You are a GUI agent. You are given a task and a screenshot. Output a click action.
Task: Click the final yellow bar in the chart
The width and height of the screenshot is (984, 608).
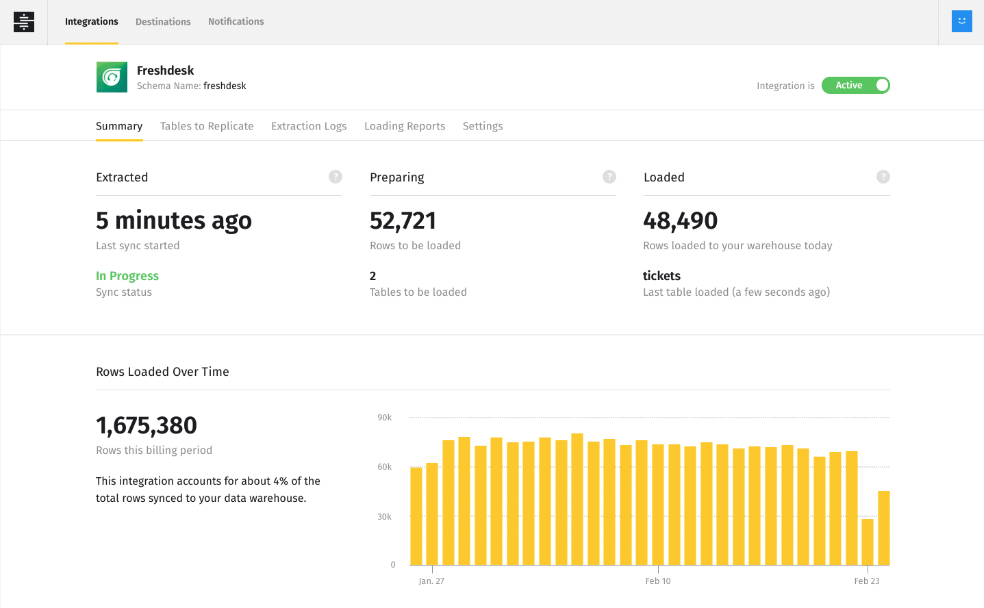[884, 525]
